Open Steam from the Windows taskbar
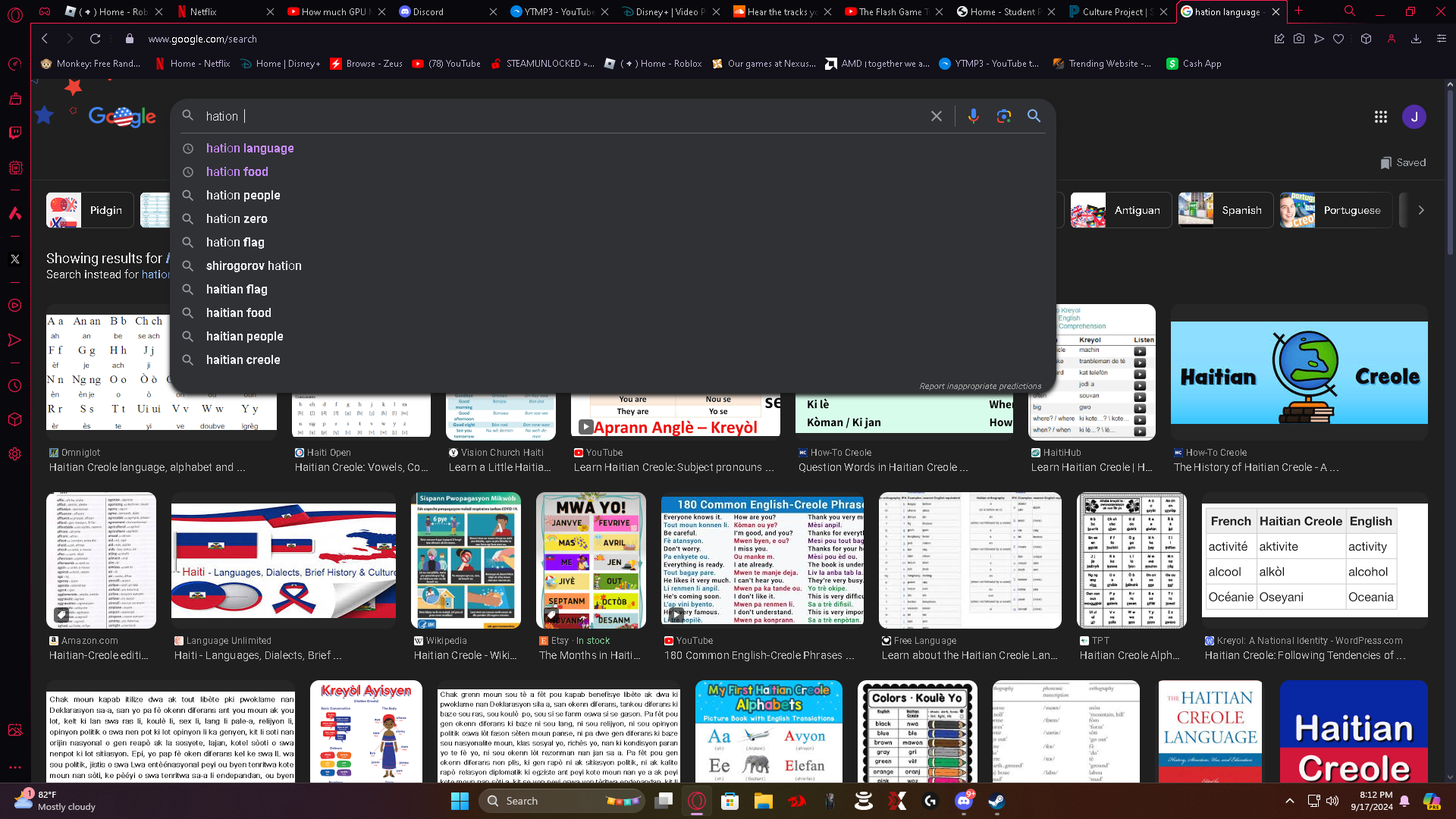This screenshot has width=1456, height=819. [996, 801]
